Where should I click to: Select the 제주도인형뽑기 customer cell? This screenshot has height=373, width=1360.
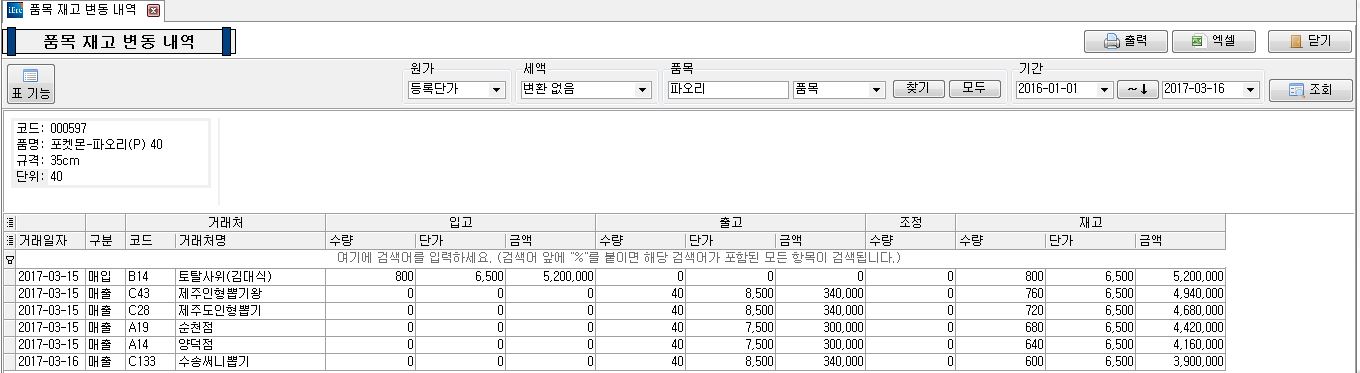pyautogui.click(x=250, y=310)
